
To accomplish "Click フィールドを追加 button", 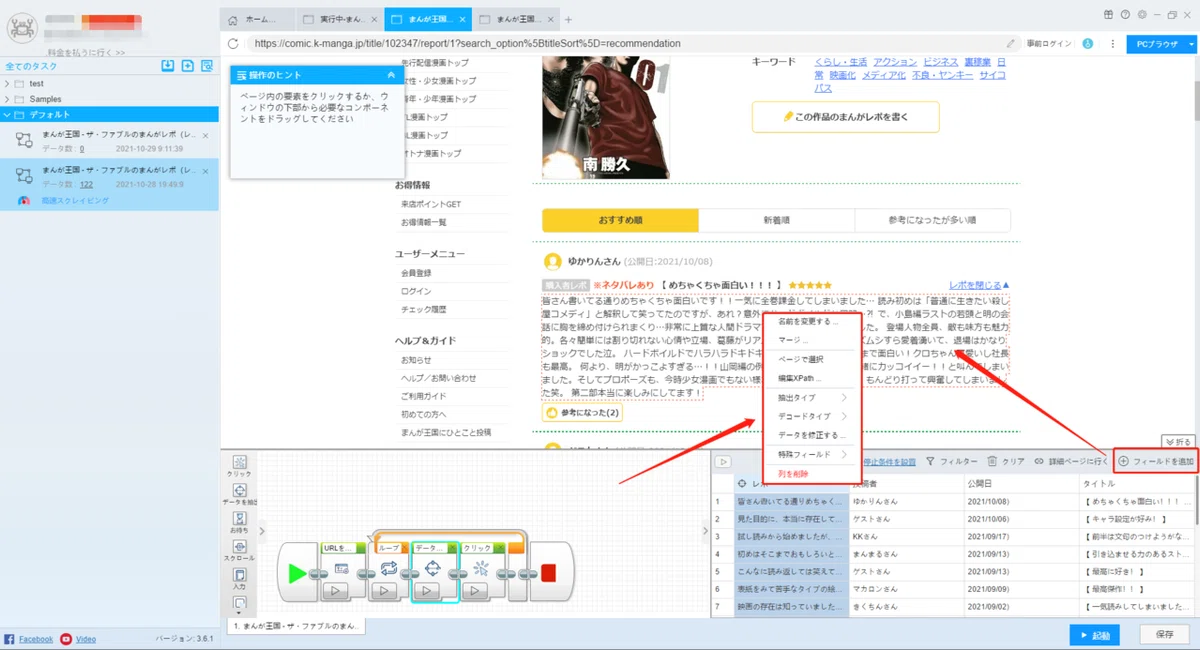I will (1156, 462).
